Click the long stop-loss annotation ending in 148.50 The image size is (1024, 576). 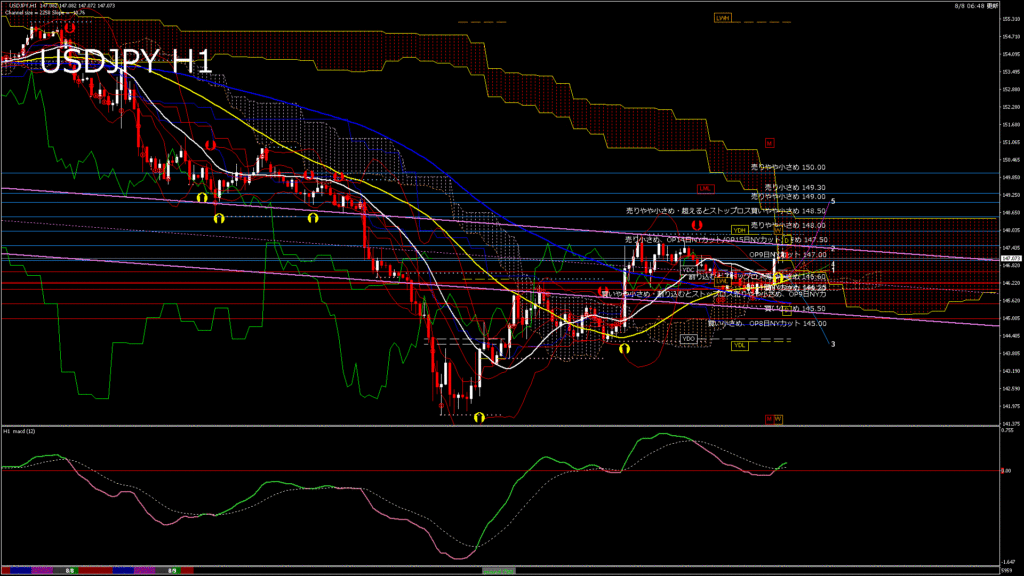tap(726, 211)
